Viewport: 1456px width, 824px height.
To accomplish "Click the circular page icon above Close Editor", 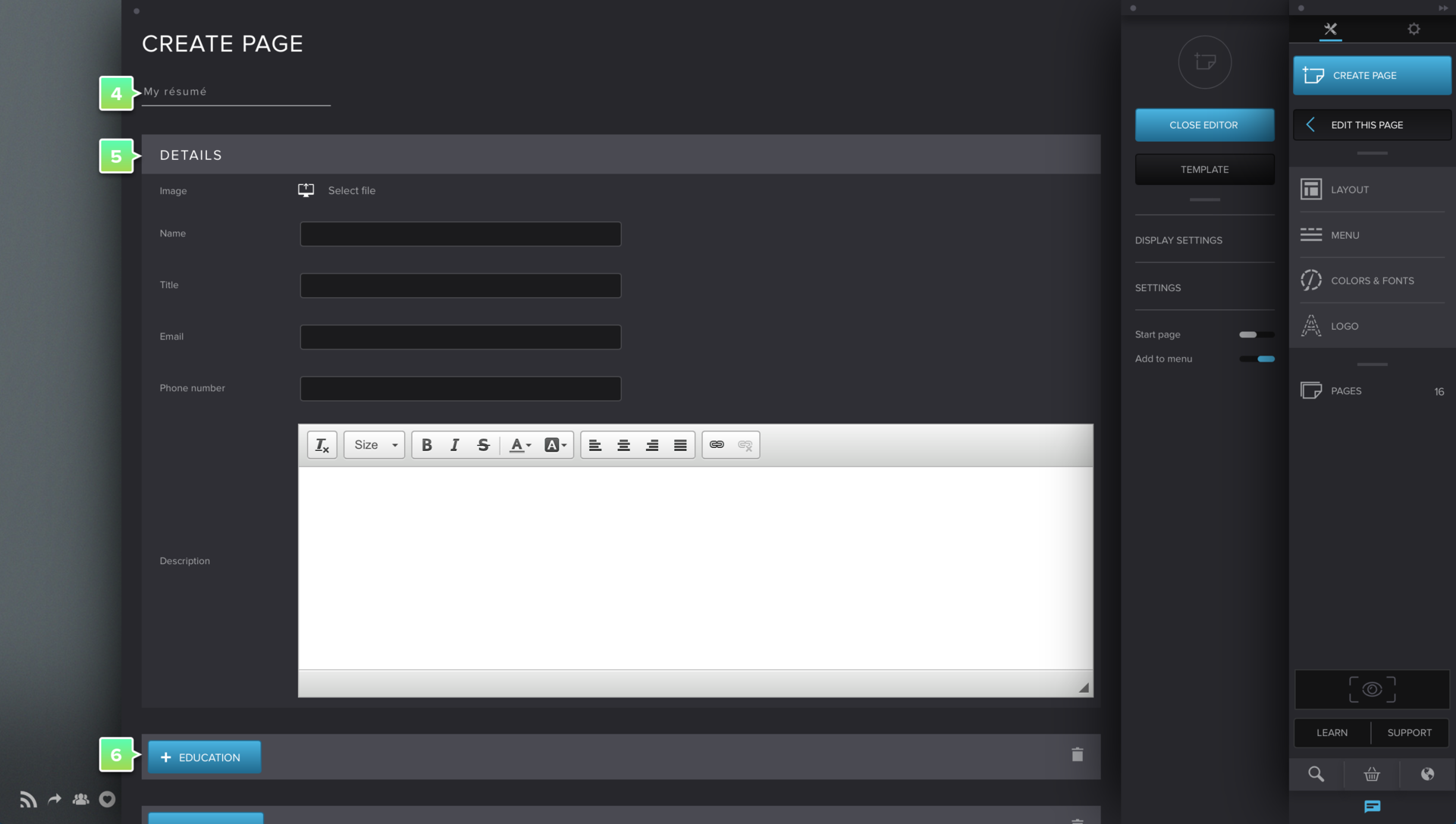I will click(x=1204, y=61).
